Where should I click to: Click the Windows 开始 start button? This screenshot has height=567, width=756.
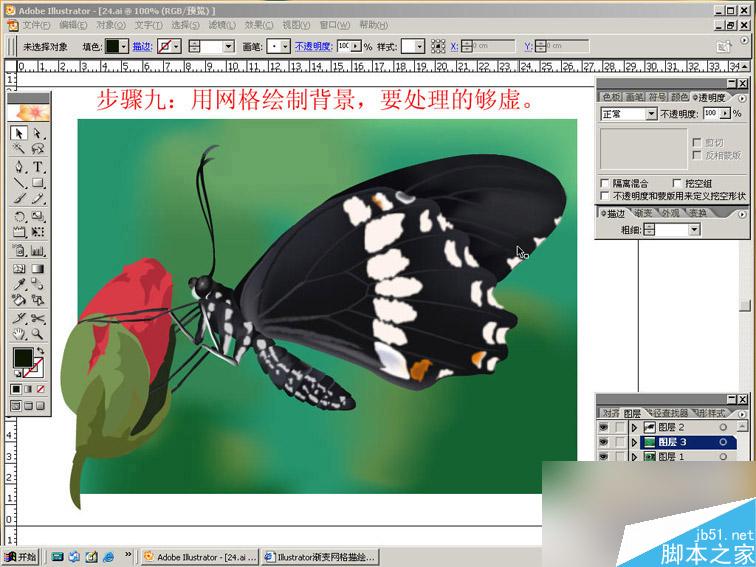20,557
